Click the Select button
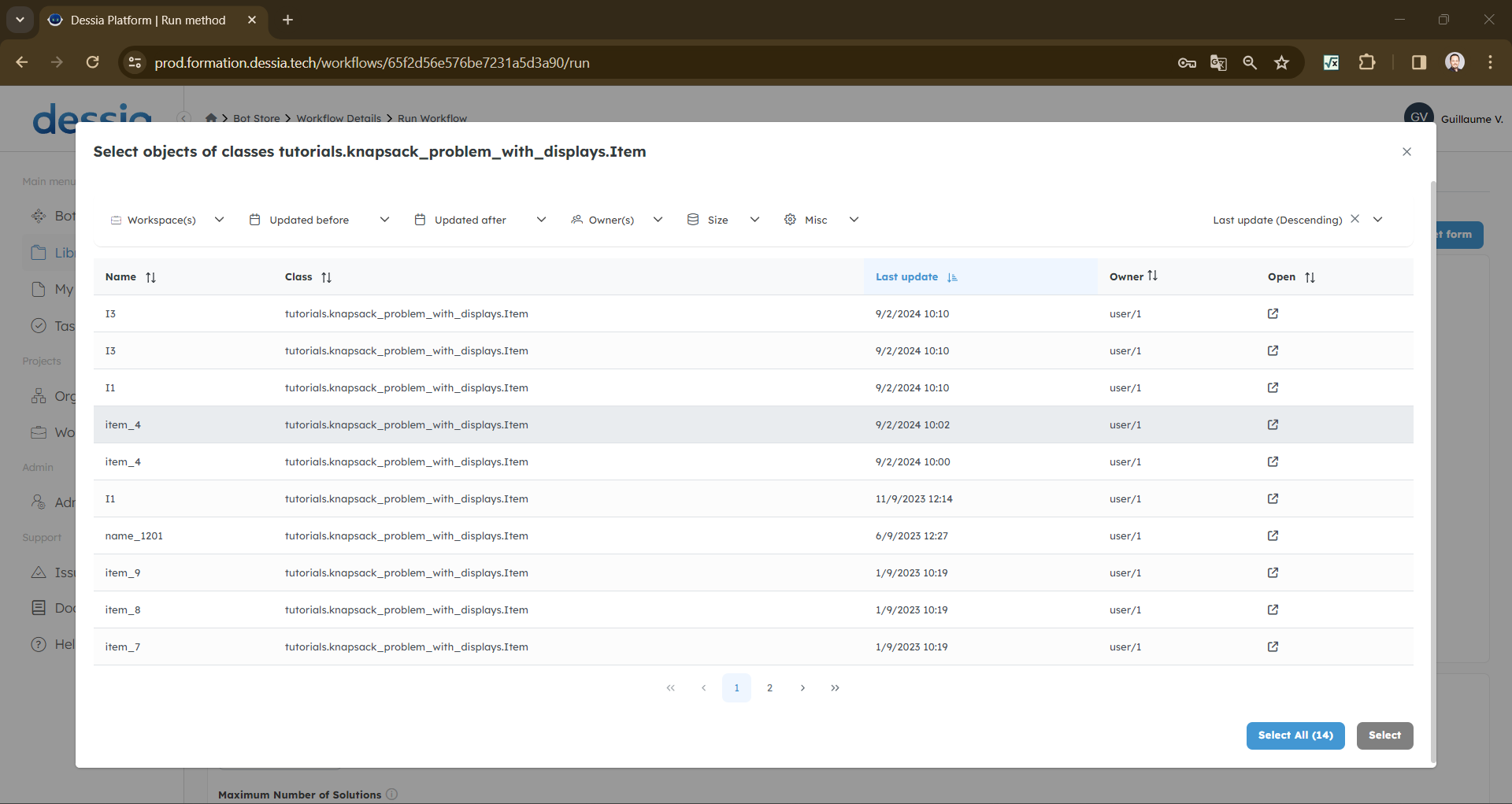 pos(1384,735)
